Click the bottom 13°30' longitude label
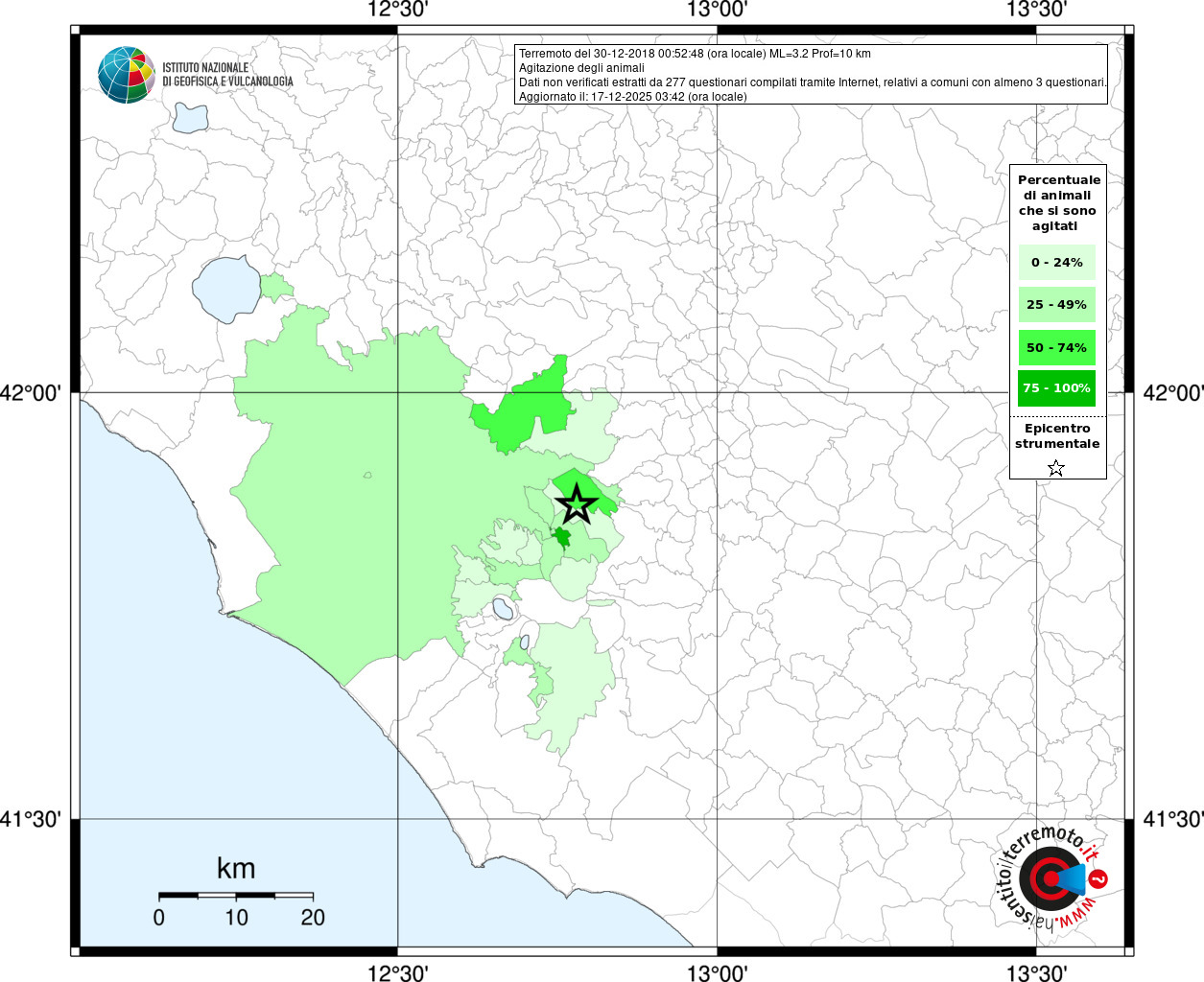The image size is (1204, 982). [1036, 971]
